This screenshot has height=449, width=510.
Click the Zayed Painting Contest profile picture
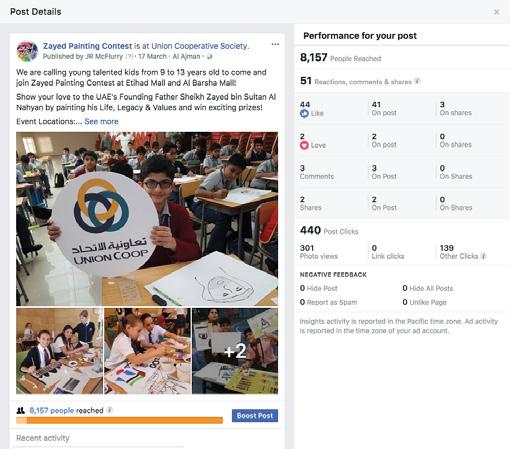(27, 51)
